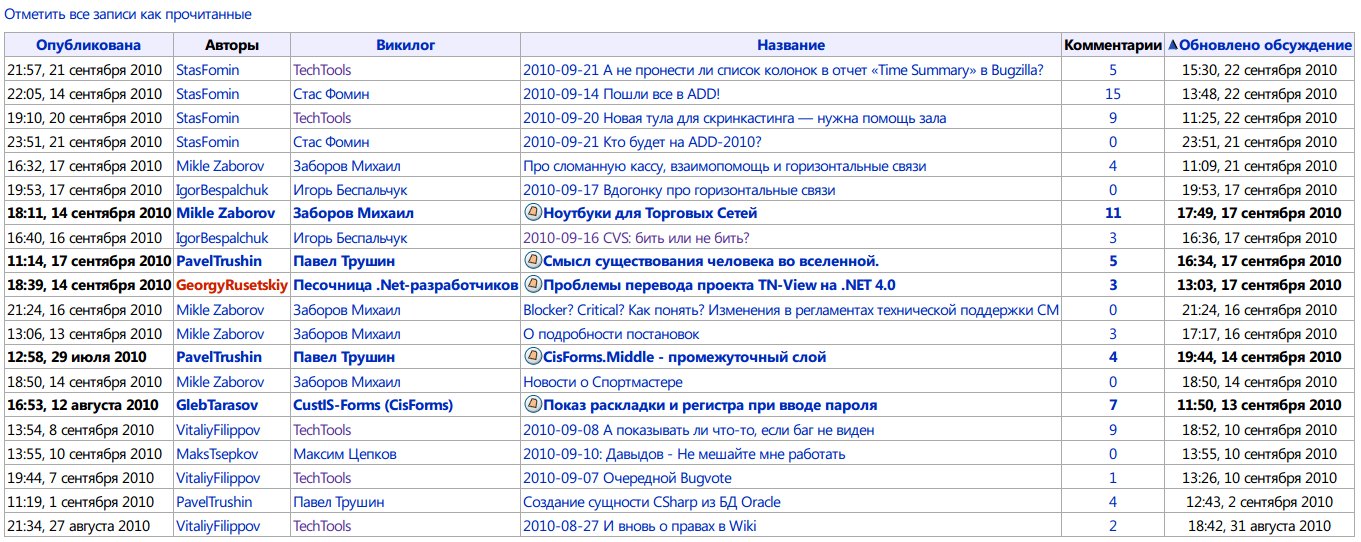The image size is (1361, 542).
Task: Sort table by 'Название' column header
Action: pyautogui.click(x=791, y=45)
